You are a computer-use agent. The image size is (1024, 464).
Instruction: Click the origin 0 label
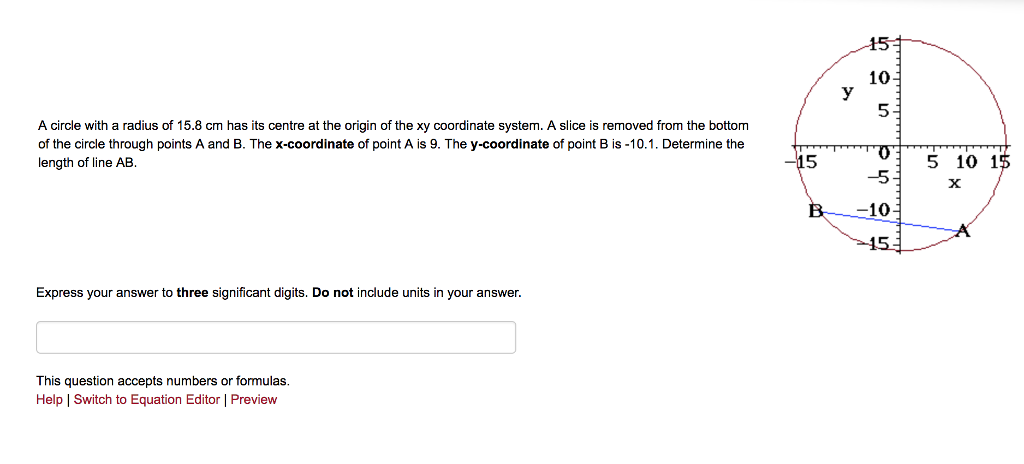883,155
